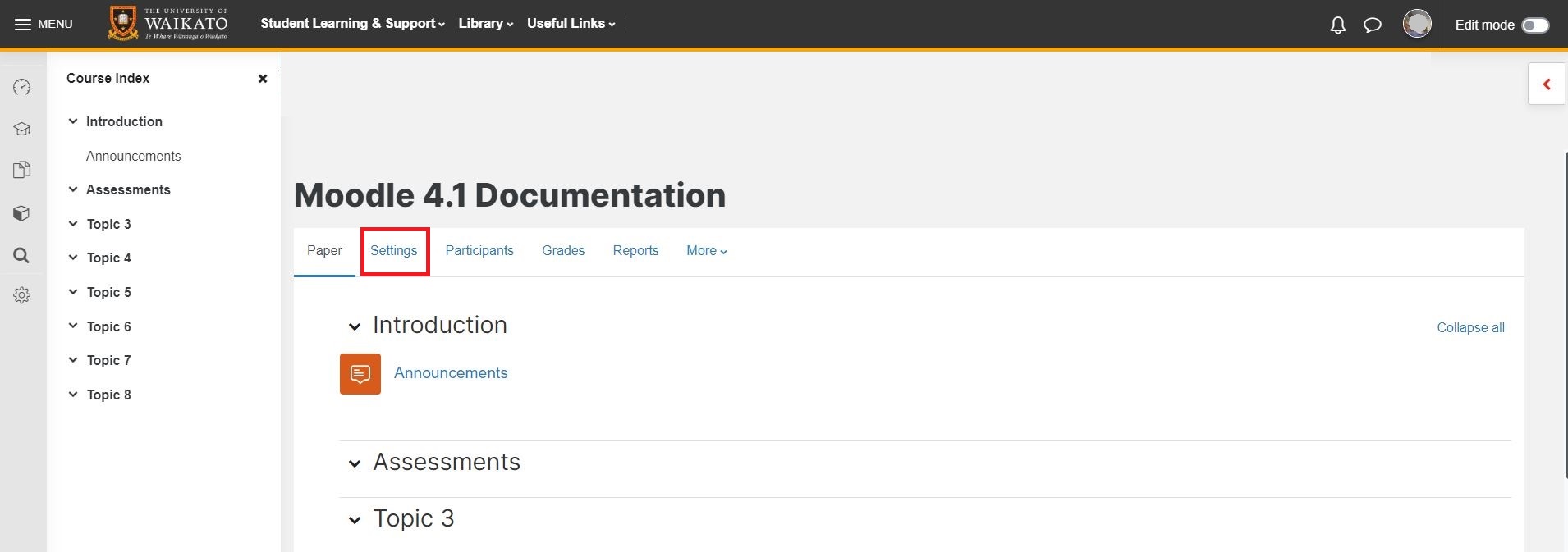Select Topic 6 label in course index

(109, 326)
